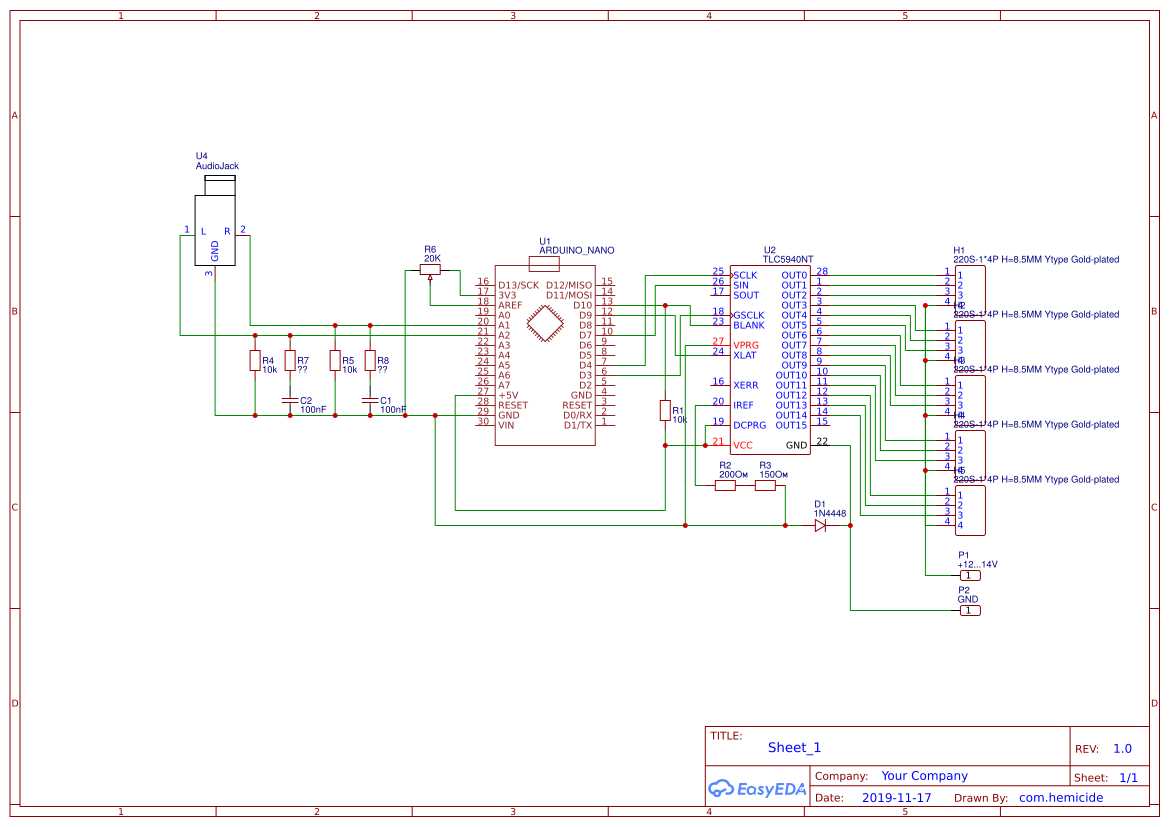The height and width of the screenshot is (827, 1171).
Task: Click the sheet number 1/1
Action: click(1128, 778)
